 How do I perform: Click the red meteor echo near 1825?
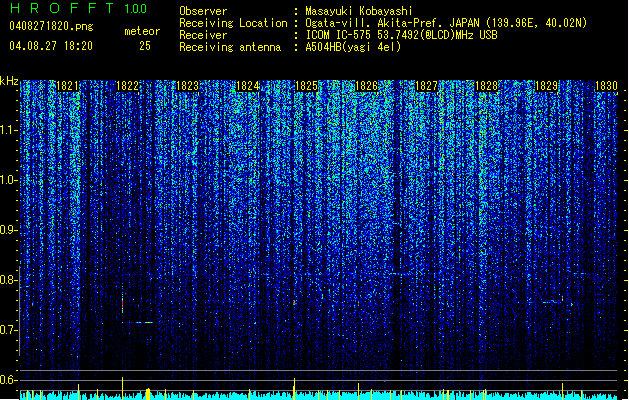click(x=294, y=303)
